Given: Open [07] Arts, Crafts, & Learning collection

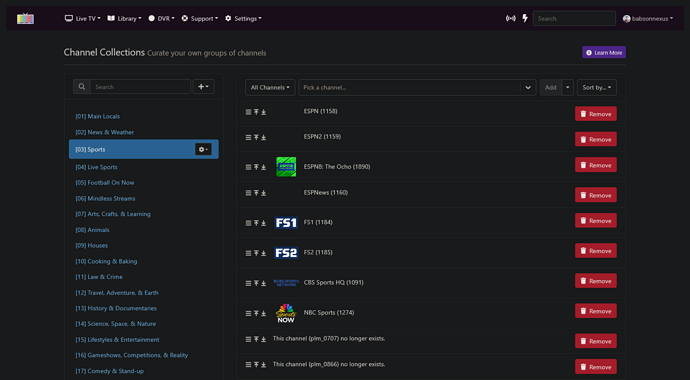Looking at the screenshot, I should pos(113,214).
